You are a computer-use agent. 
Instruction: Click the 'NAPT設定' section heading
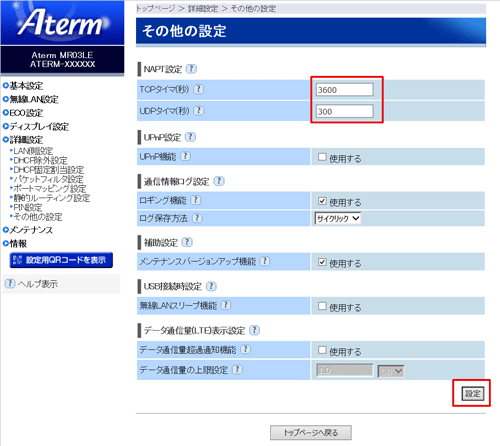click(x=163, y=69)
